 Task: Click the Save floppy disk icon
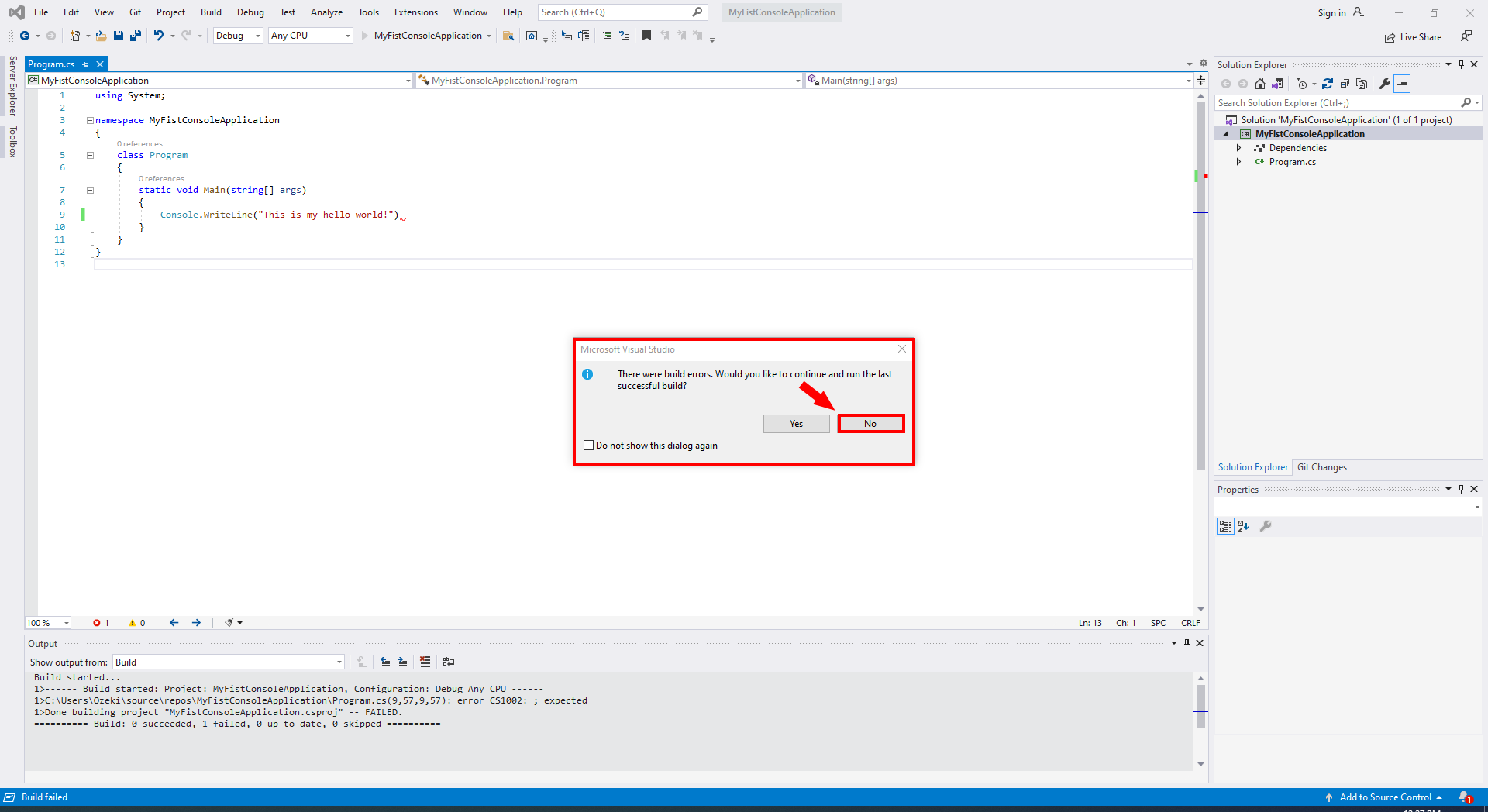(118, 36)
